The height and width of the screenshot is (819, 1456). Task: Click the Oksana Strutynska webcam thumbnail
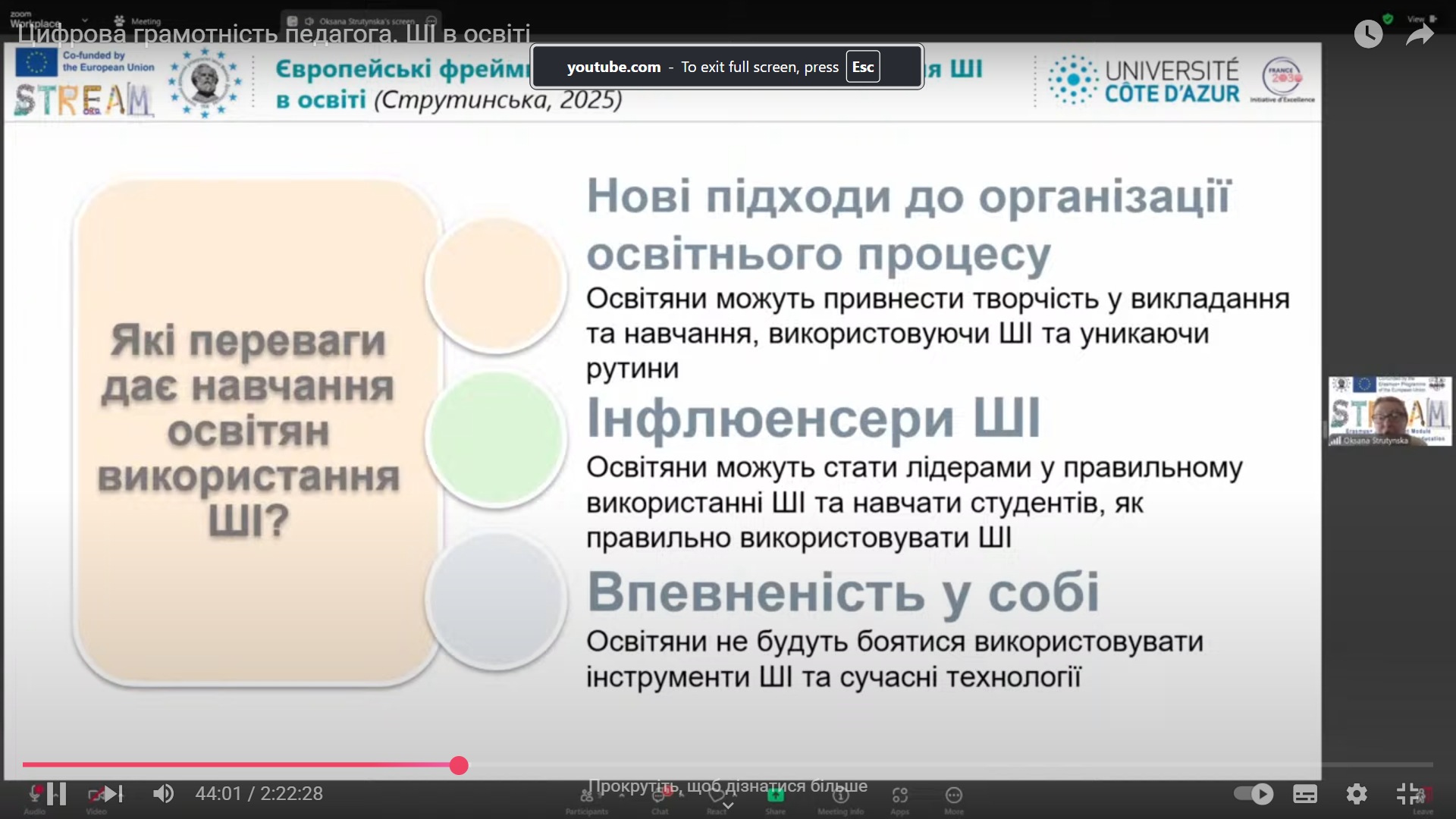coord(1389,410)
